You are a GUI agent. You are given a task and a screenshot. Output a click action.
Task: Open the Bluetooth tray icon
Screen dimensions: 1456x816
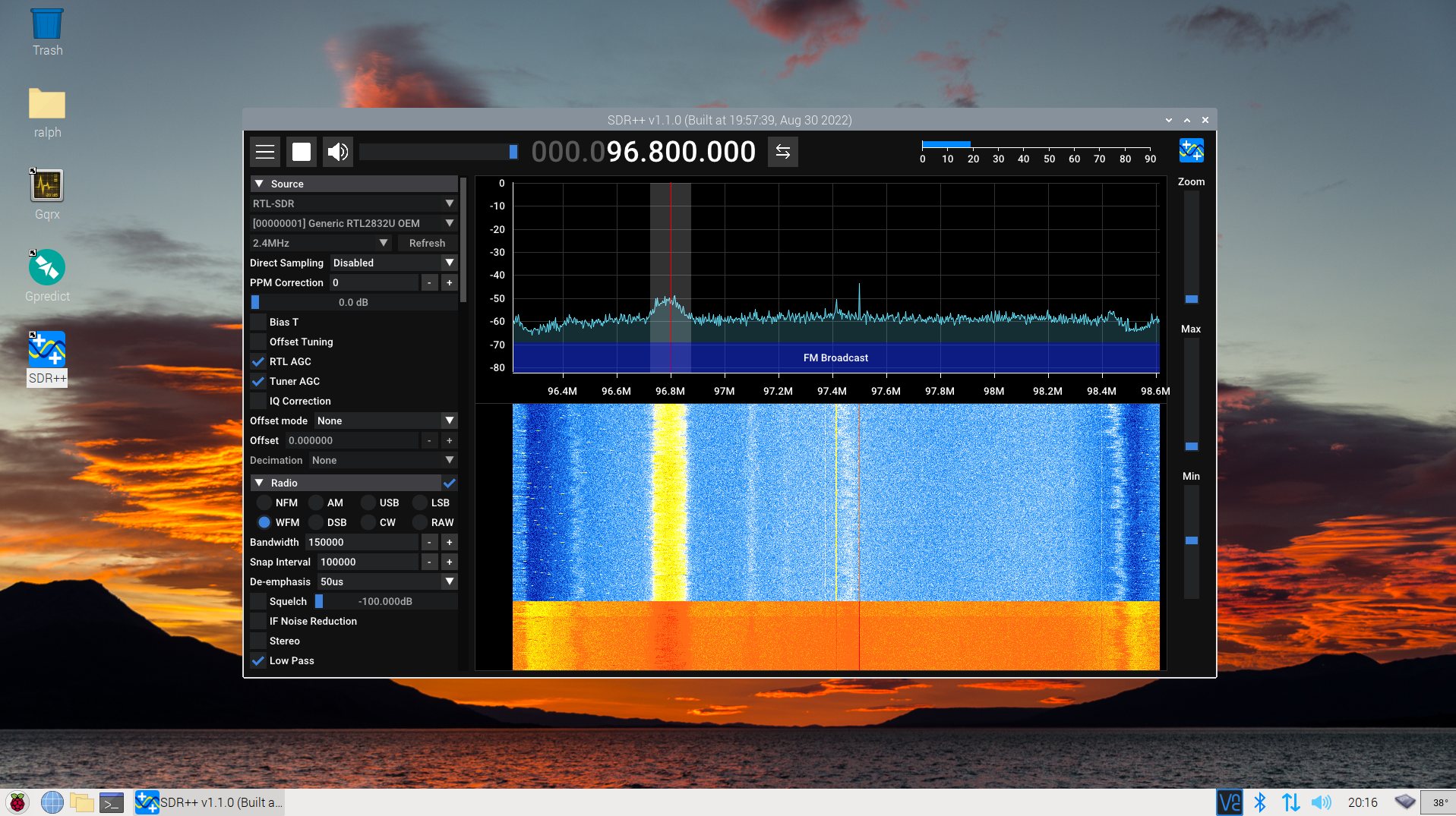[1261, 802]
